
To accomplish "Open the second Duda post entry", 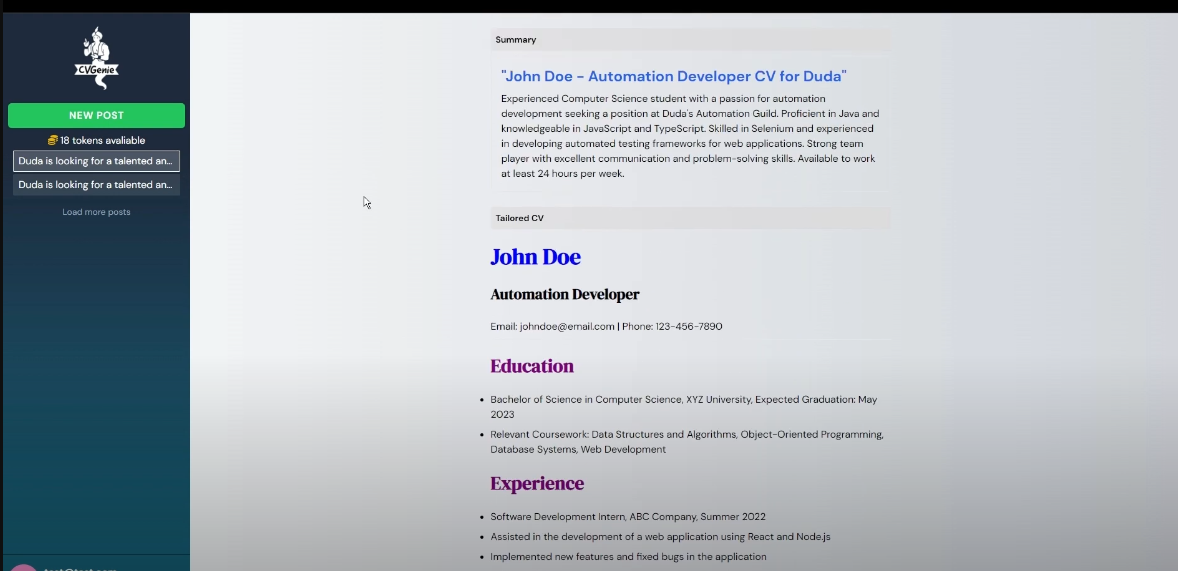I will click(96, 185).
